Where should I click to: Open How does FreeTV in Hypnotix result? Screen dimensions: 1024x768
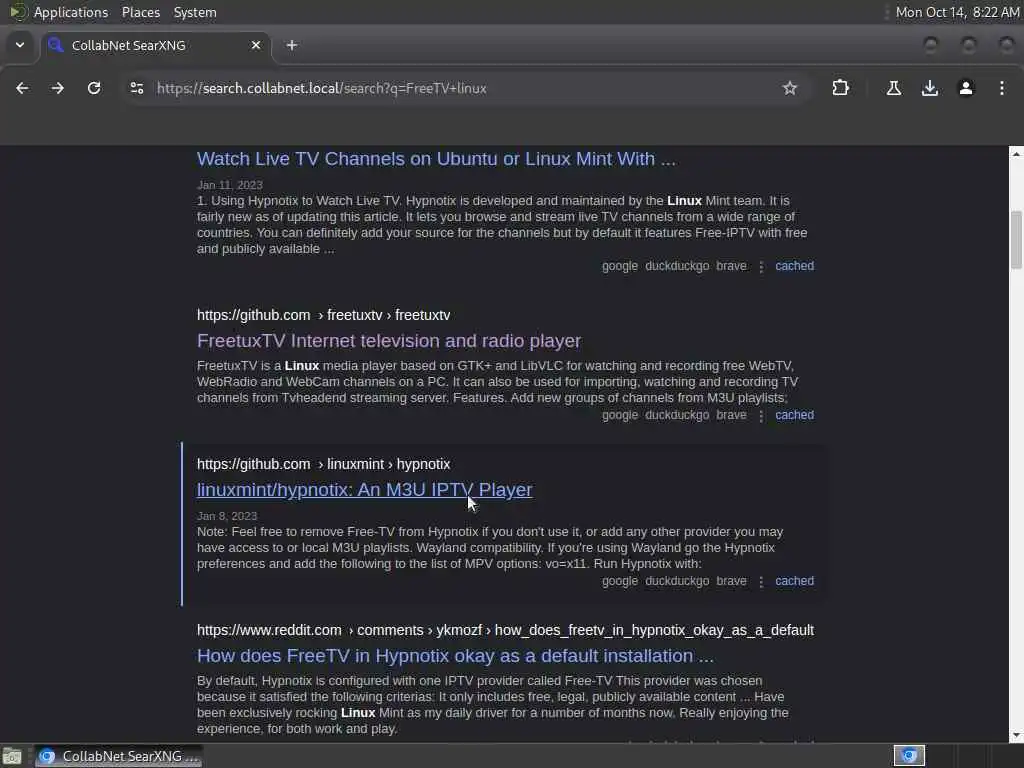pyautogui.click(x=455, y=656)
